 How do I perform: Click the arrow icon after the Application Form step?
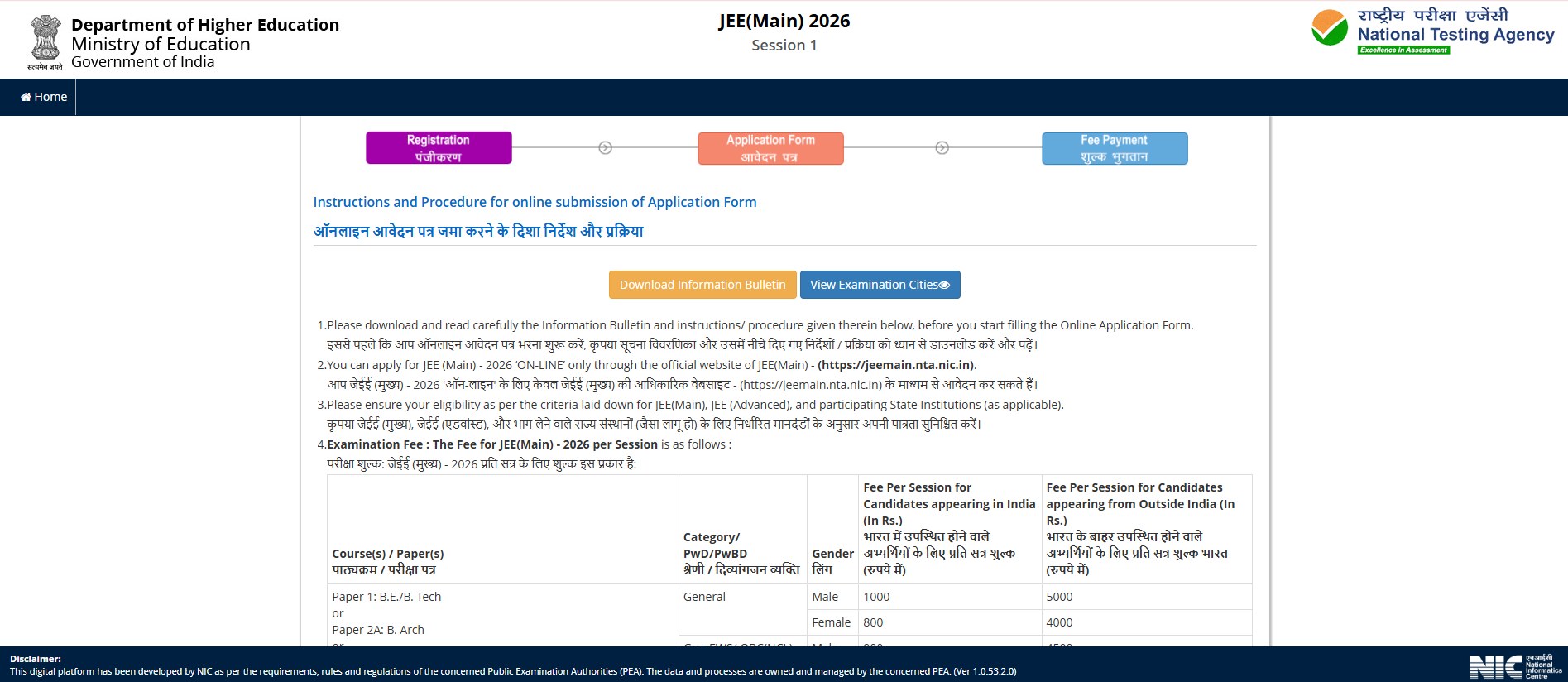pyautogui.click(x=942, y=148)
